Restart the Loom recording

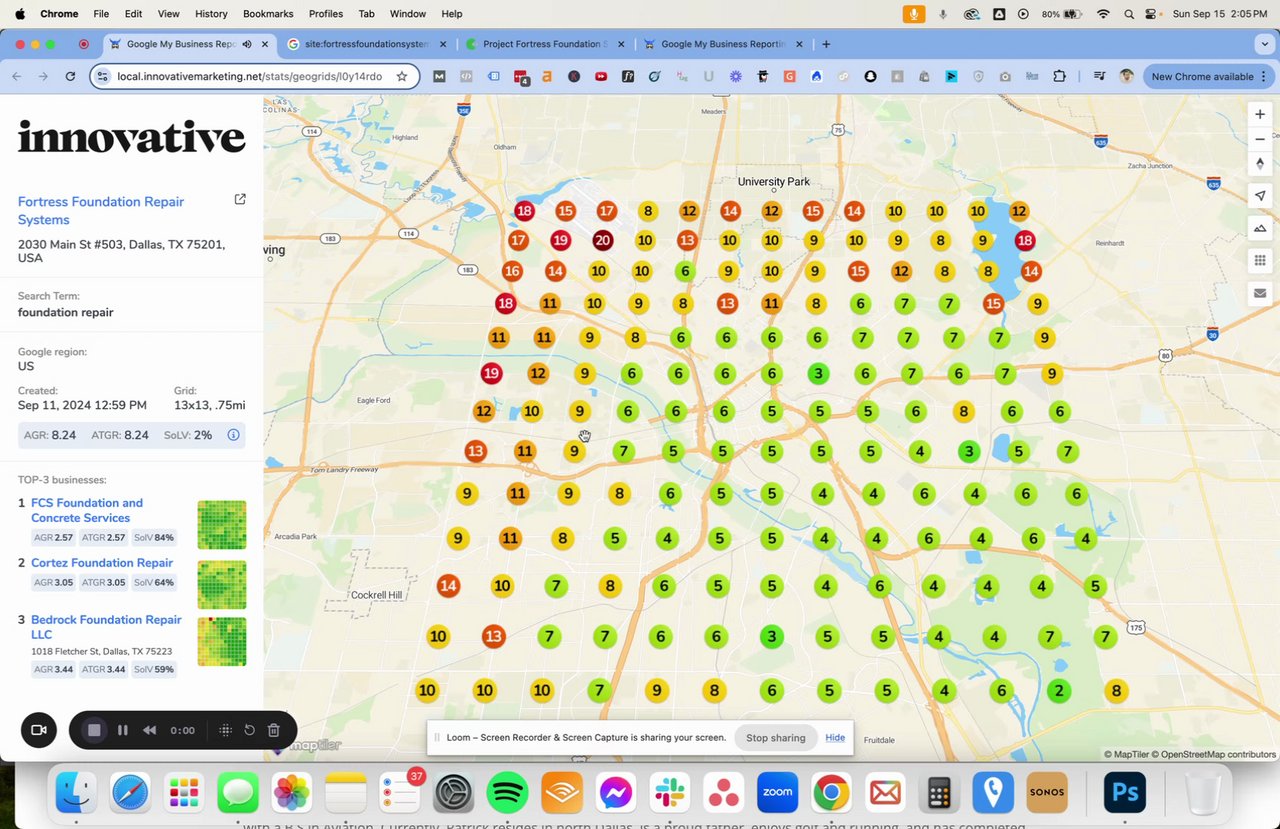pyautogui.click(x=249, y=730)
